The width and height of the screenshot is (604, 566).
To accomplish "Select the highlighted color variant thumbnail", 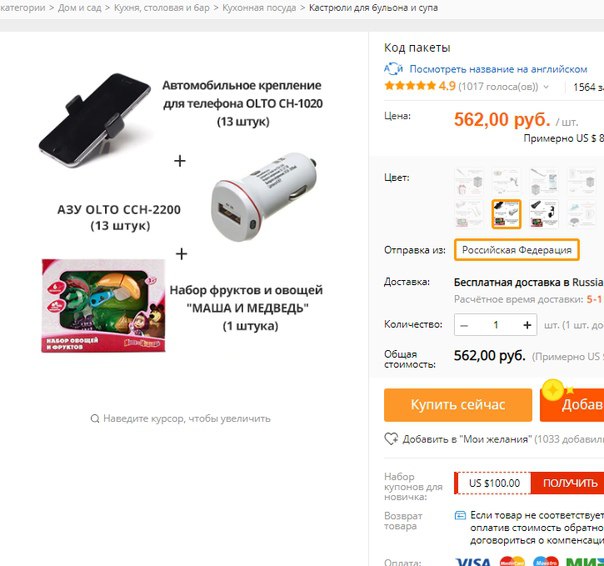I will point(506,214).
